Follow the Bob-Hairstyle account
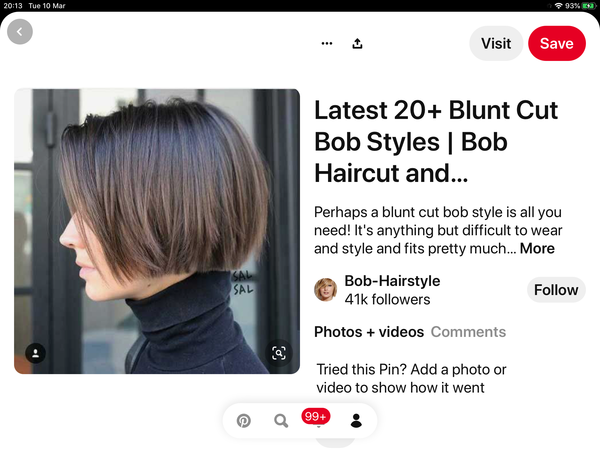Image resolution: width=600 pixels, height=450 pixels. click(x=556, y=290)
